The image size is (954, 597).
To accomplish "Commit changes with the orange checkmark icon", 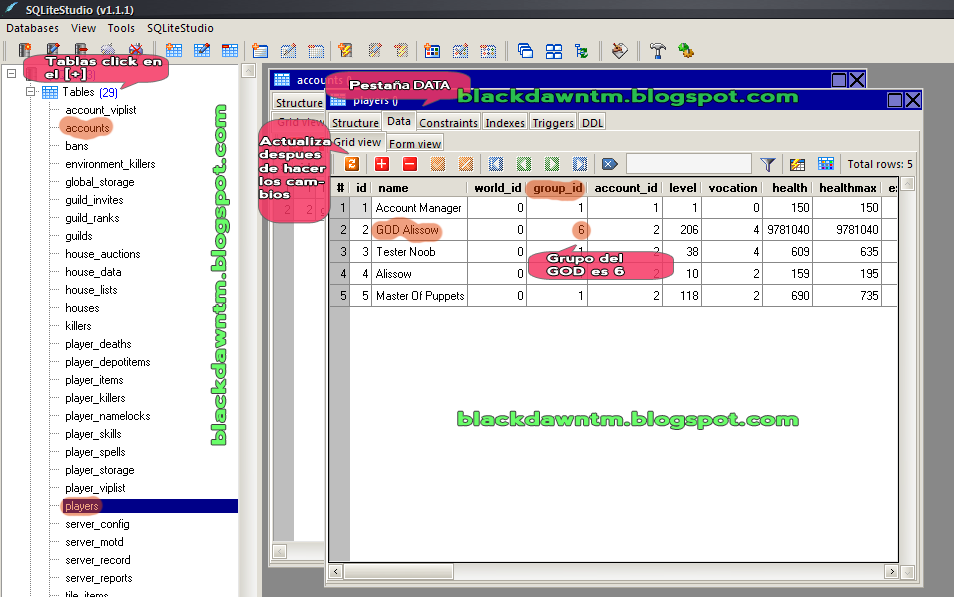I will click(437, 164).
